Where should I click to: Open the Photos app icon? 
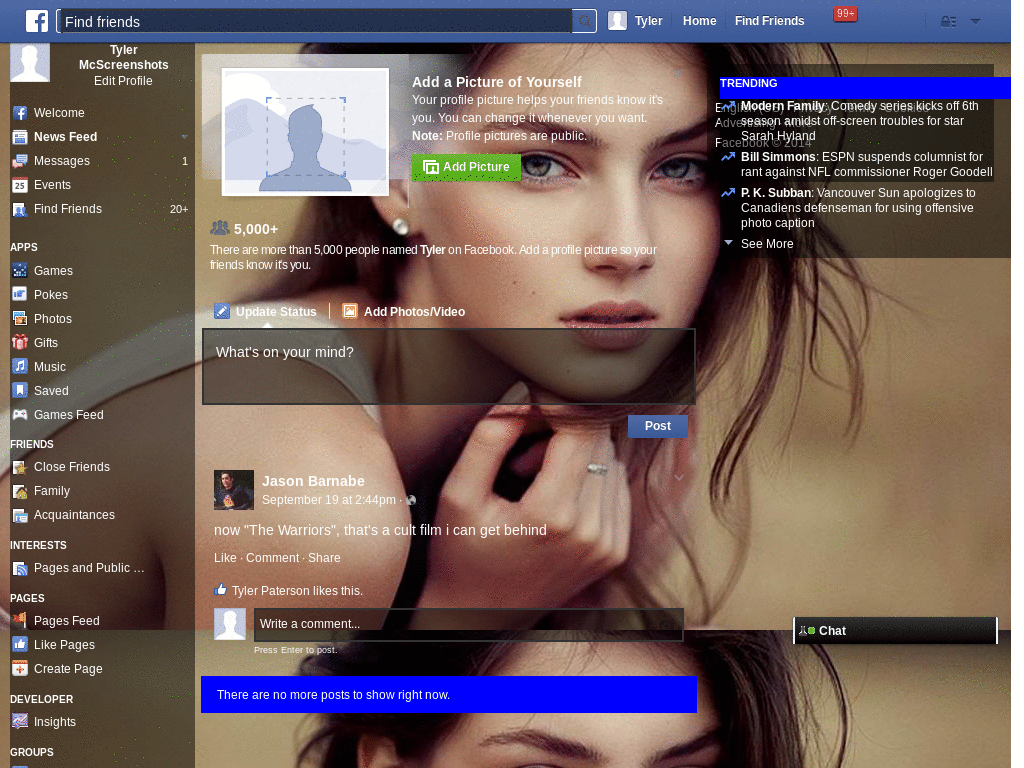point(20,319)
